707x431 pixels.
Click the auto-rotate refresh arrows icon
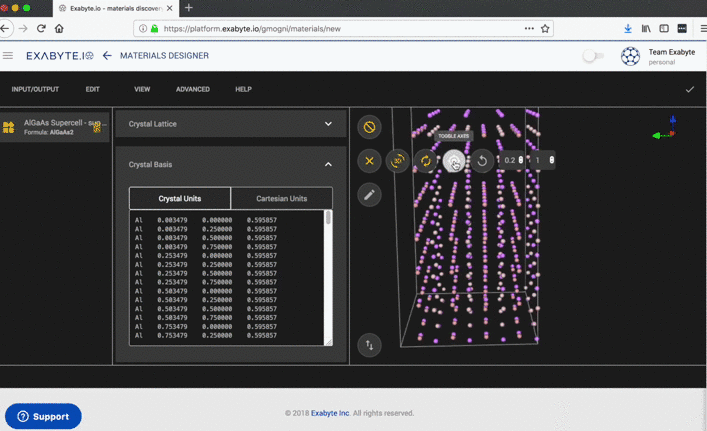(426, 161)
